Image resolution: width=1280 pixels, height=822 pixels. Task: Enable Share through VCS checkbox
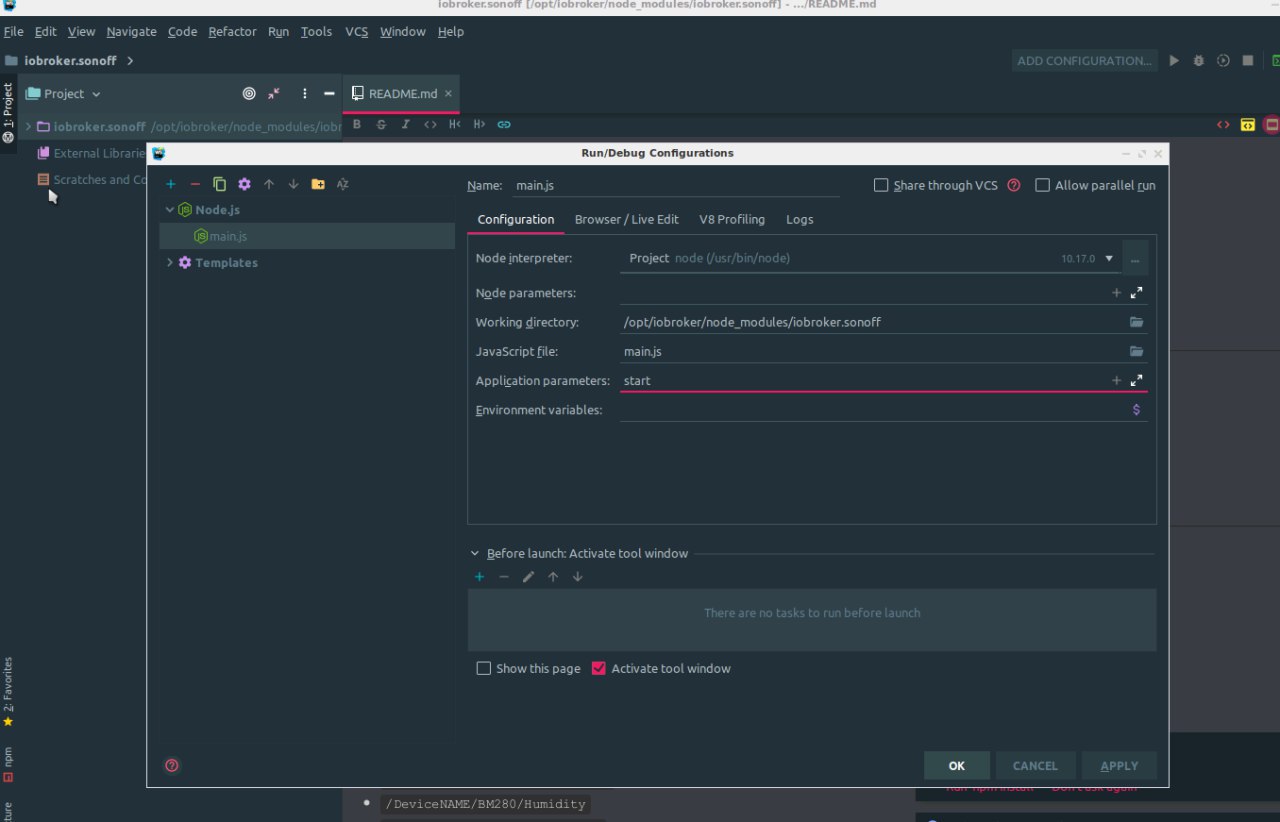[x=881, y=185]
